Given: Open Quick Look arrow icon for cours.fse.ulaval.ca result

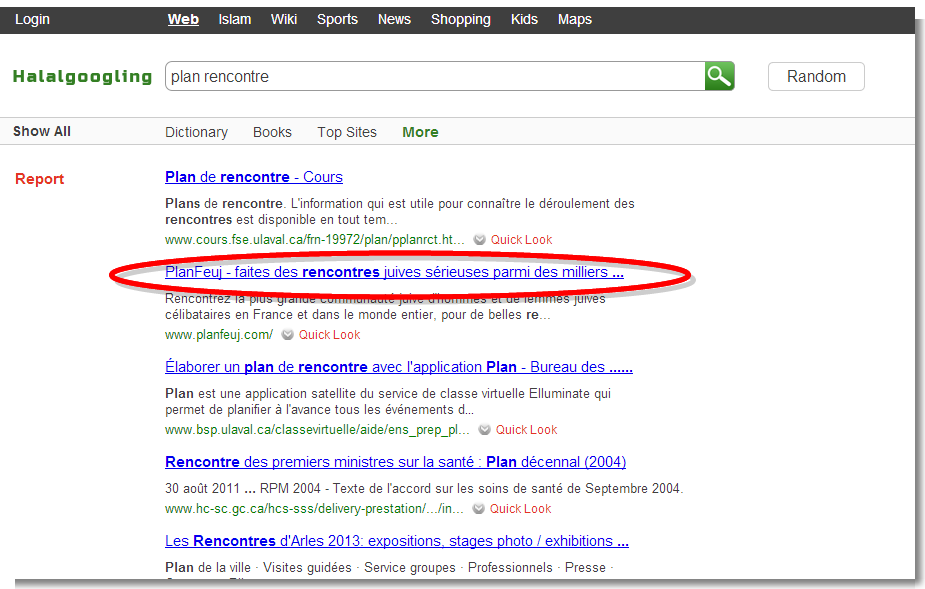Looking at the screenshot, I should 480,240.
